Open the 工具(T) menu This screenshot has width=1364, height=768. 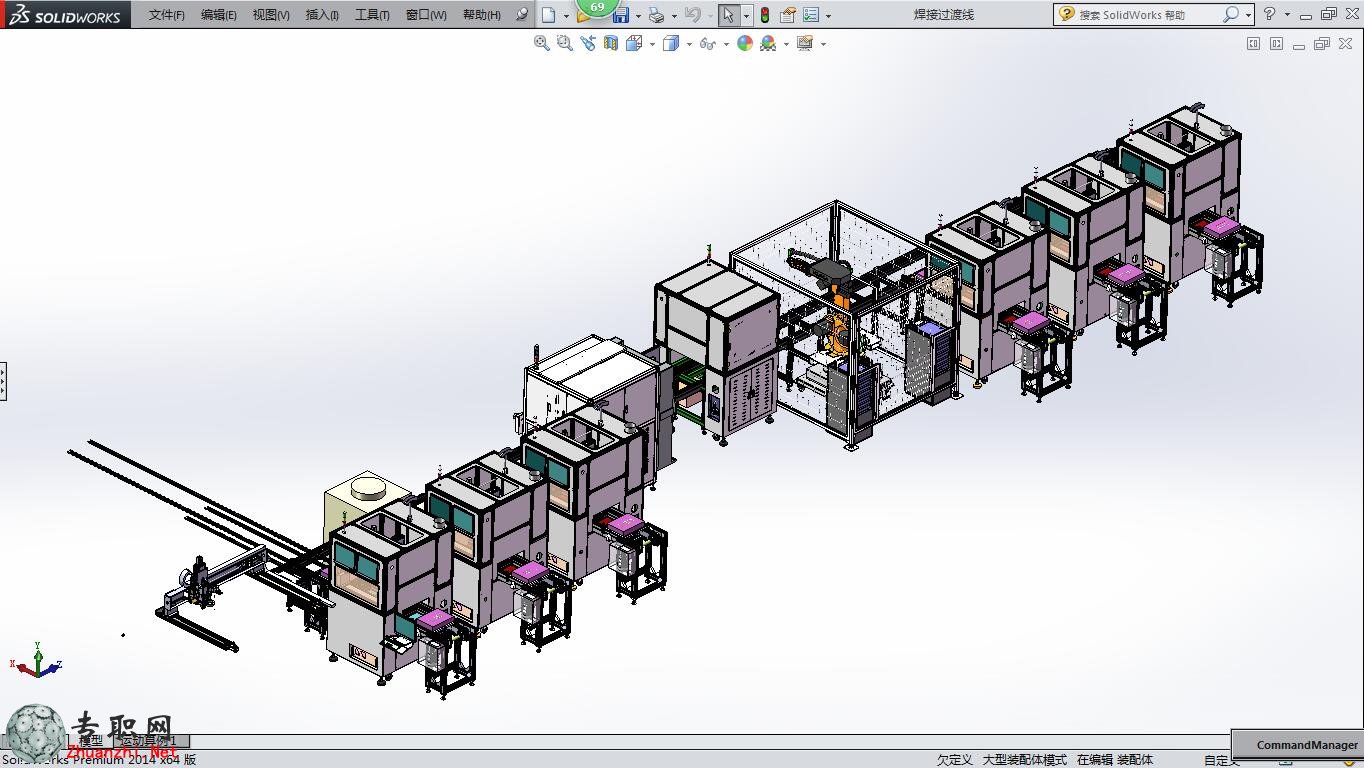click(372, 15)
